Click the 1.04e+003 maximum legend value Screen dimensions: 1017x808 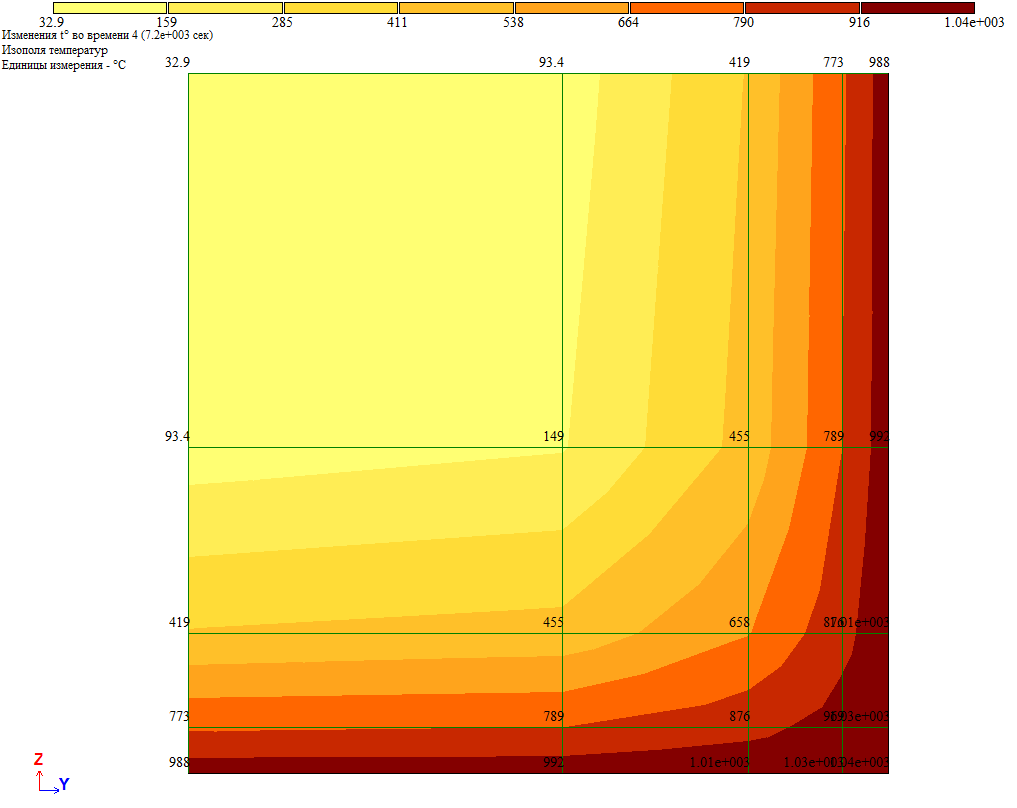point(973,23)
